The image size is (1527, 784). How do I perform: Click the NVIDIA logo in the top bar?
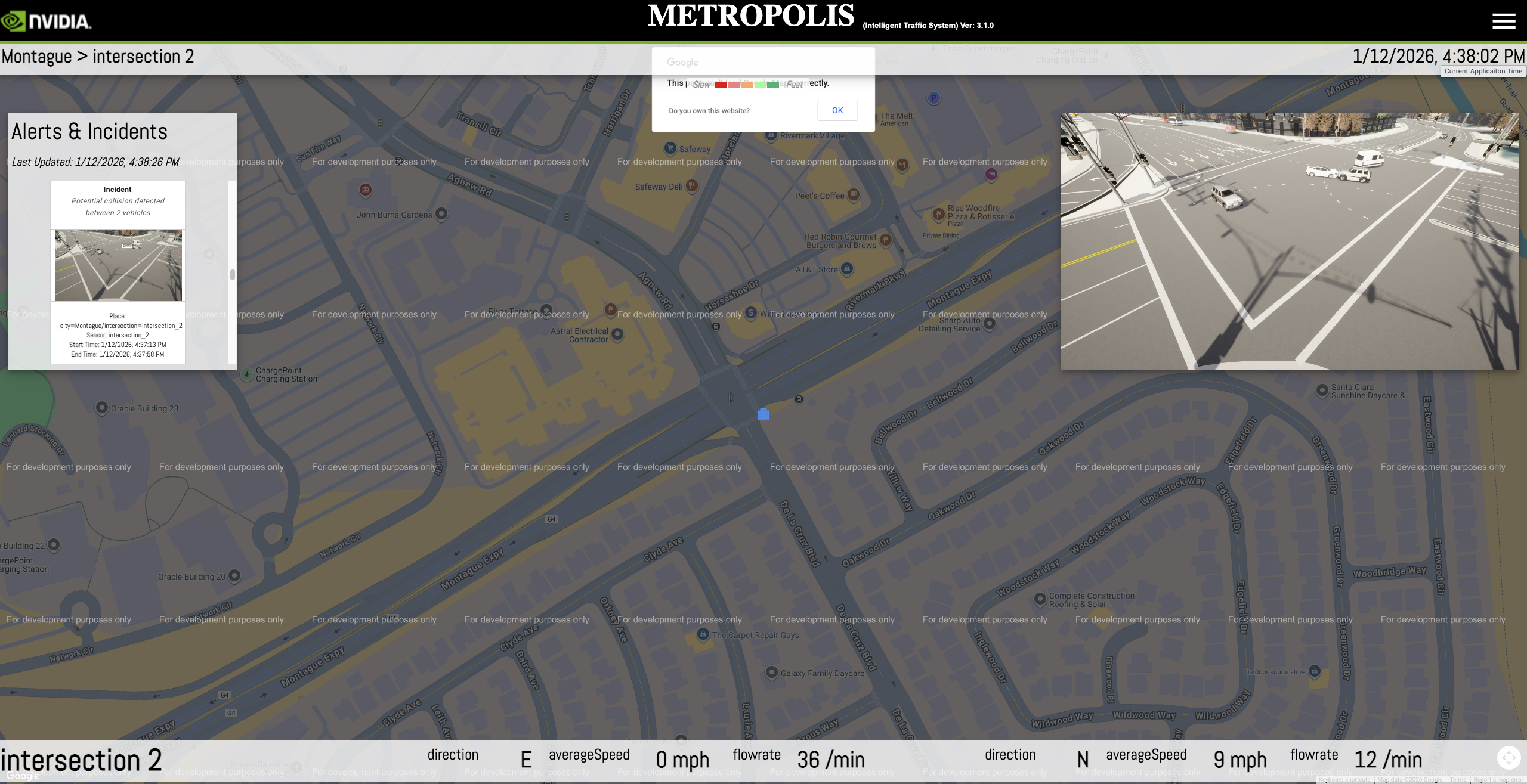tap(47, 20)
